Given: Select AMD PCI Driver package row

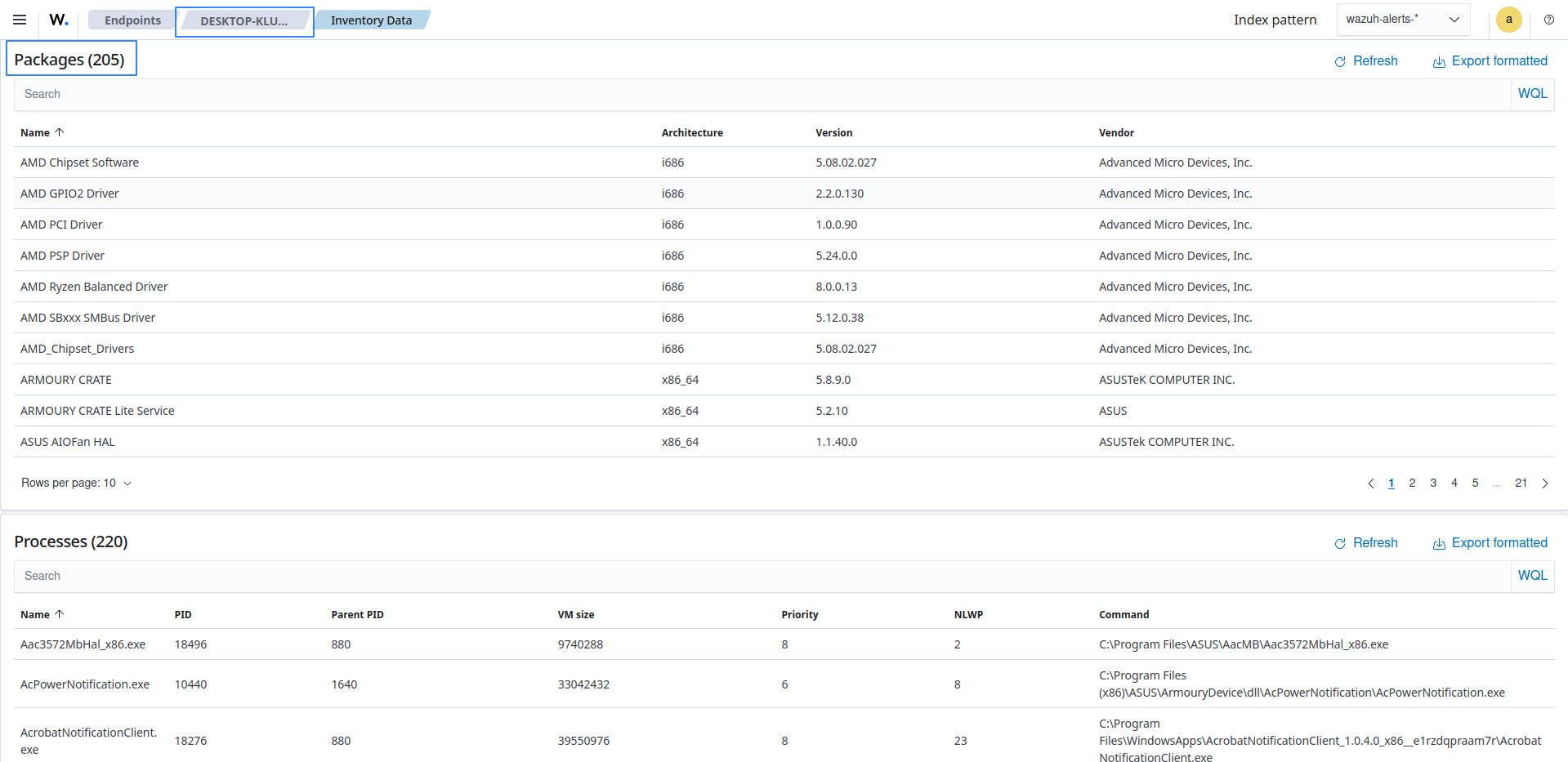Looking at the screenshot, I should (x=784, y=225).
